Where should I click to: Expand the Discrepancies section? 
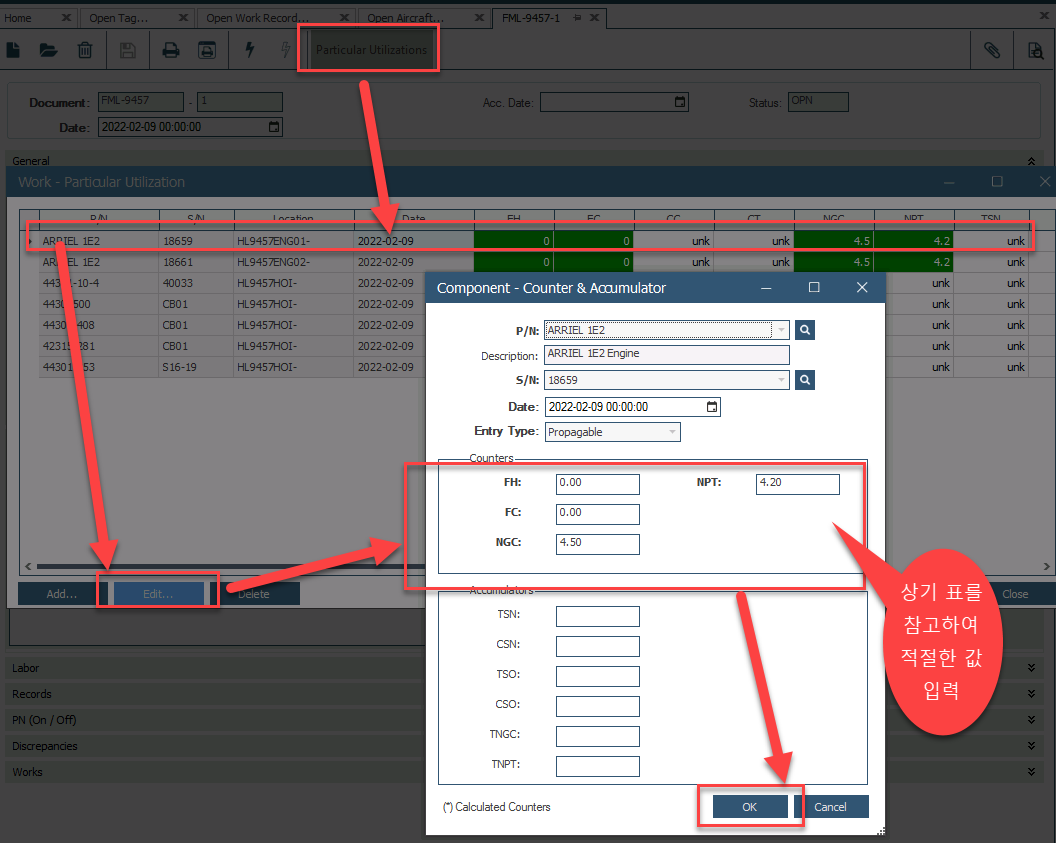[1031, 746]
